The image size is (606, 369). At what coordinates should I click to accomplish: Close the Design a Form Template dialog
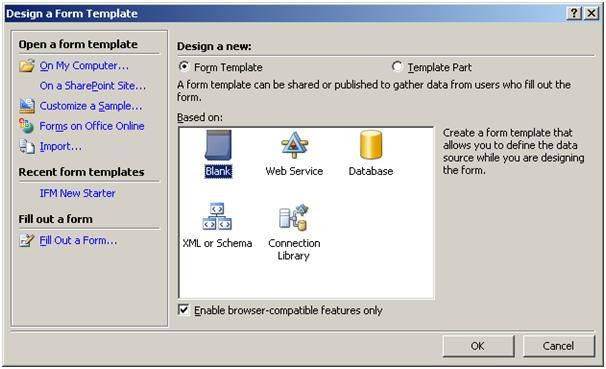tap(592, 14)
